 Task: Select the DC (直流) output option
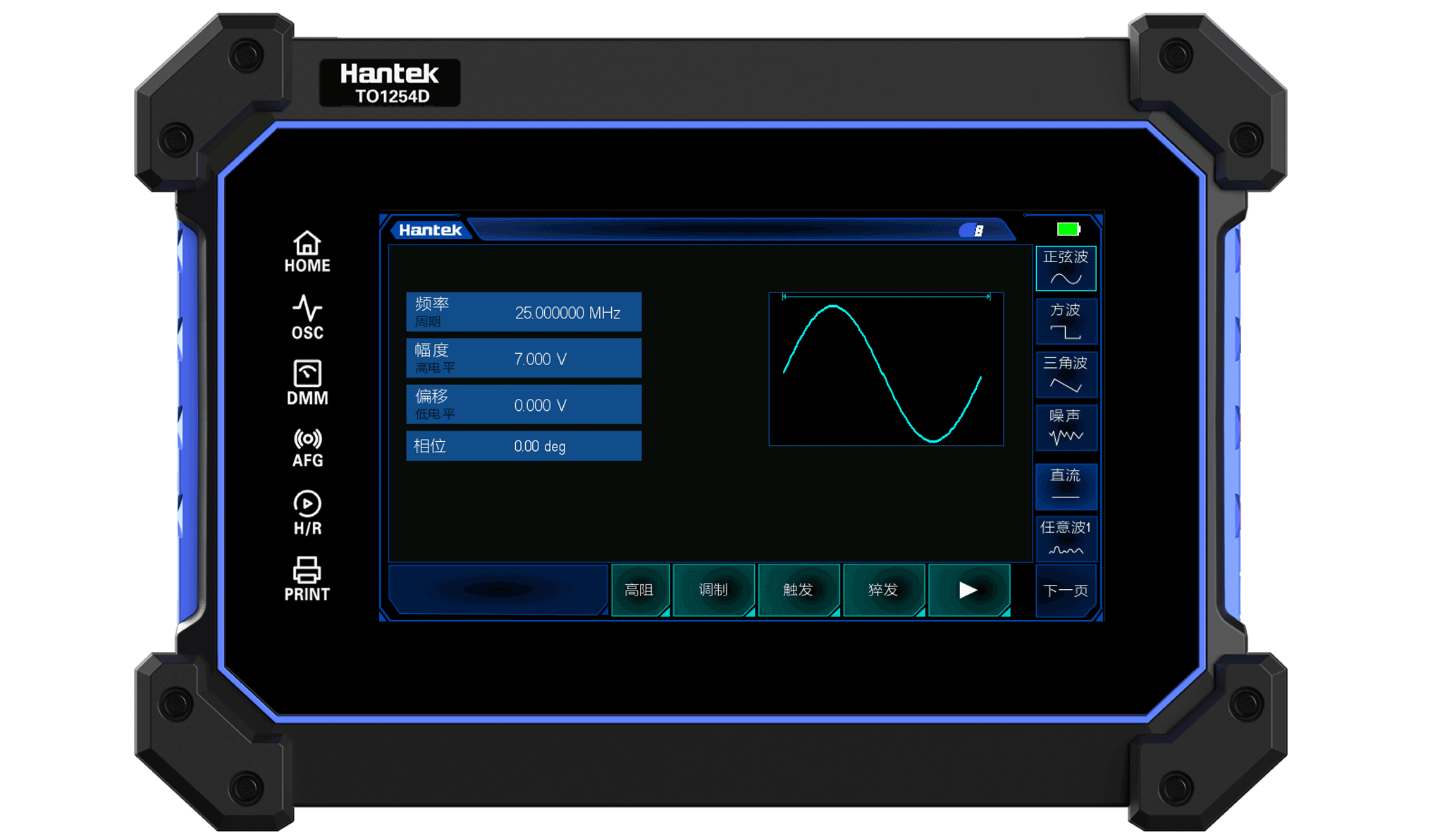pyautogui.click(x=1065, y=486)
